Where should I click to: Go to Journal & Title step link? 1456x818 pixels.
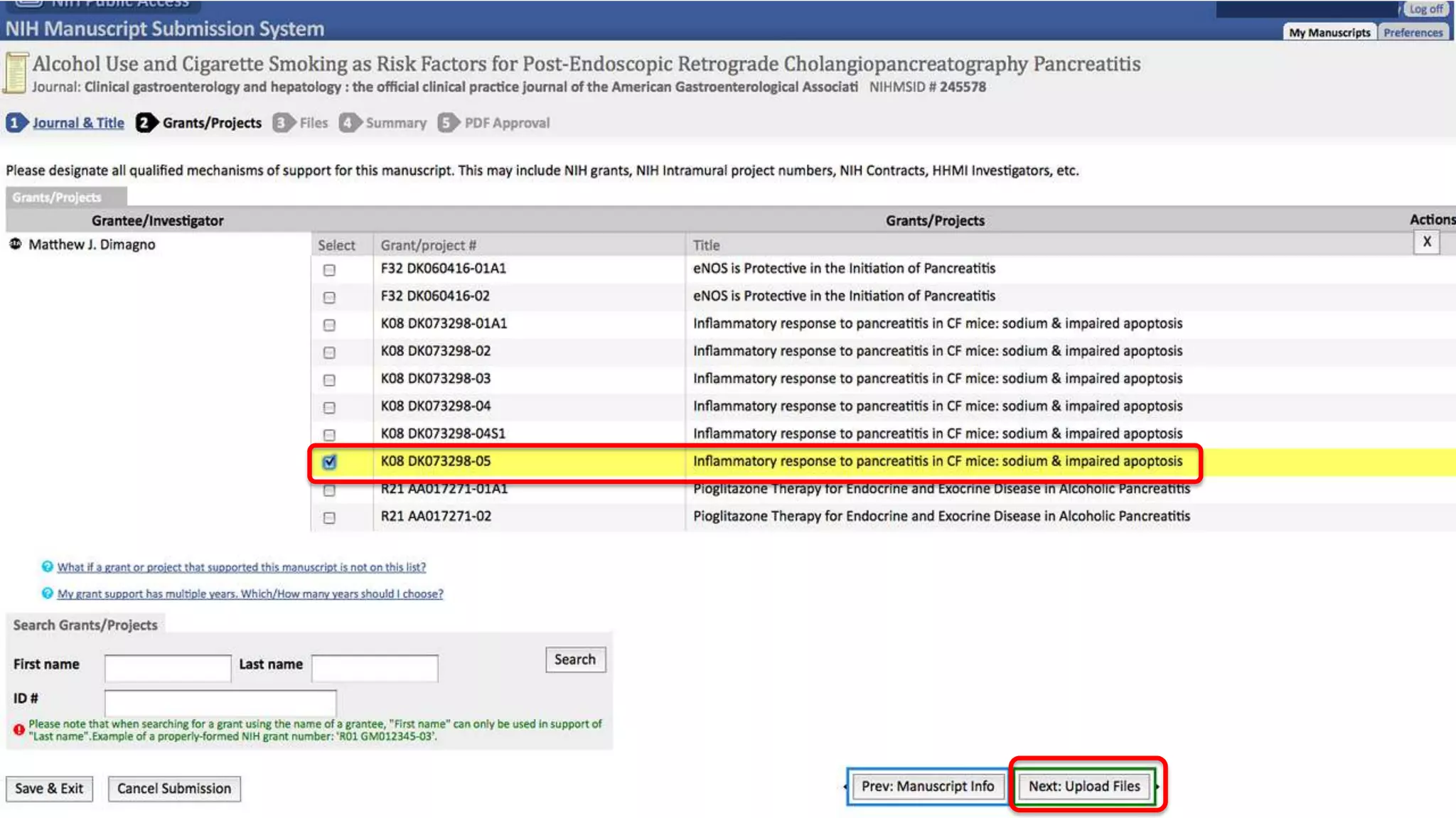pos(78,123)
